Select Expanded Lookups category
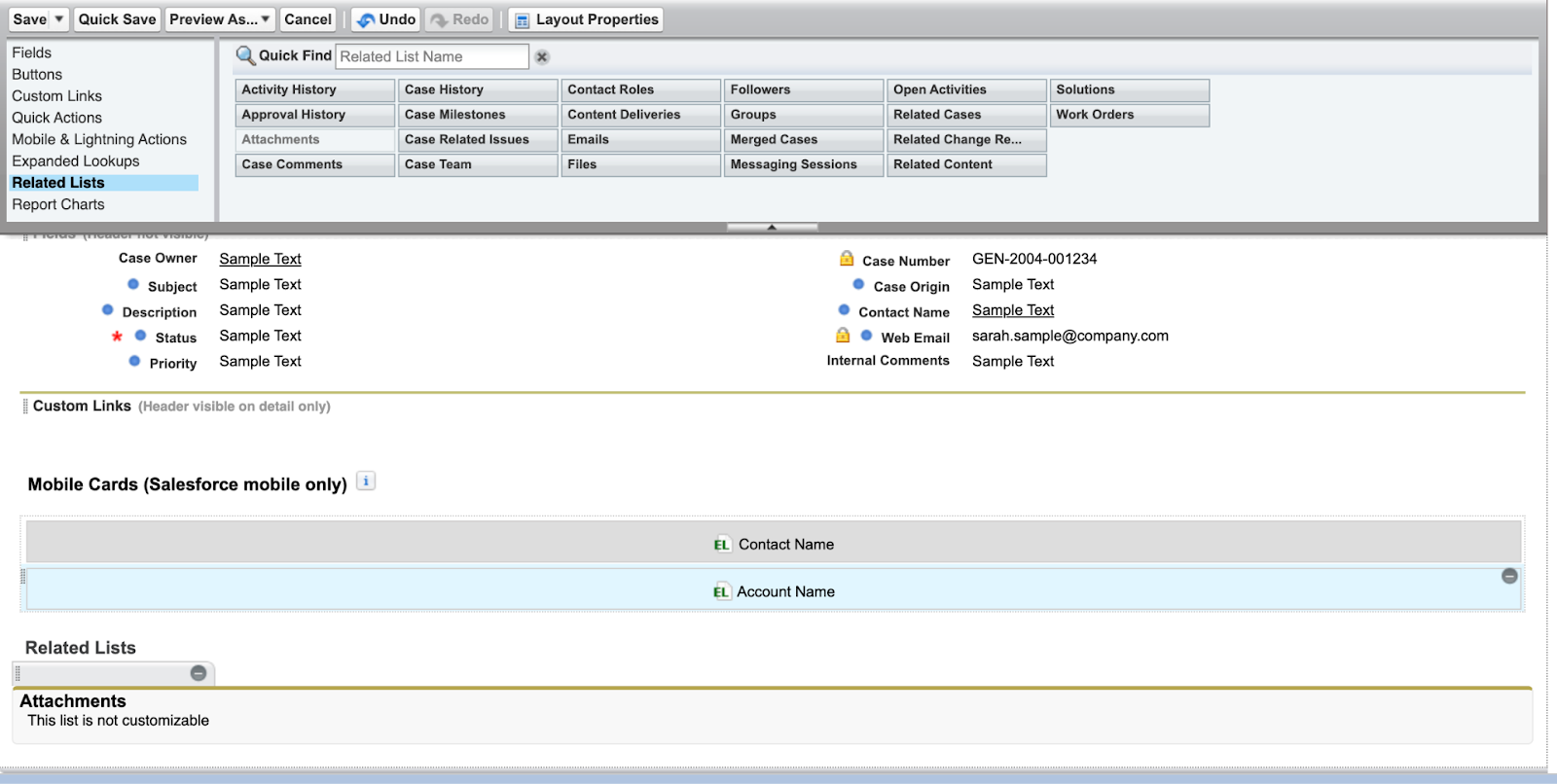This screenshot has width=1557, height=784. [76, 160]
